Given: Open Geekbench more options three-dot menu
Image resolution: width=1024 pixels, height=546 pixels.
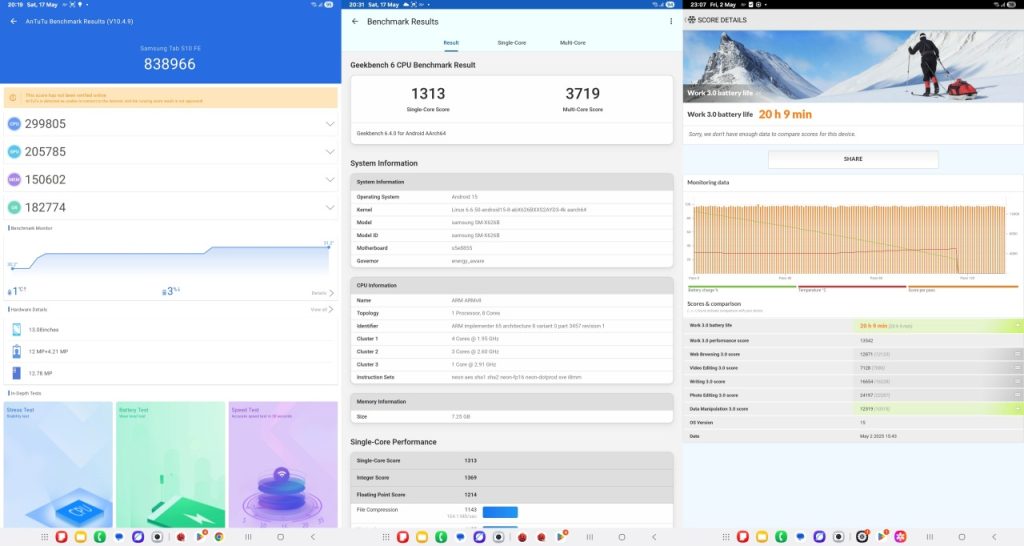Looking at the screenshot, I should 671,22.
